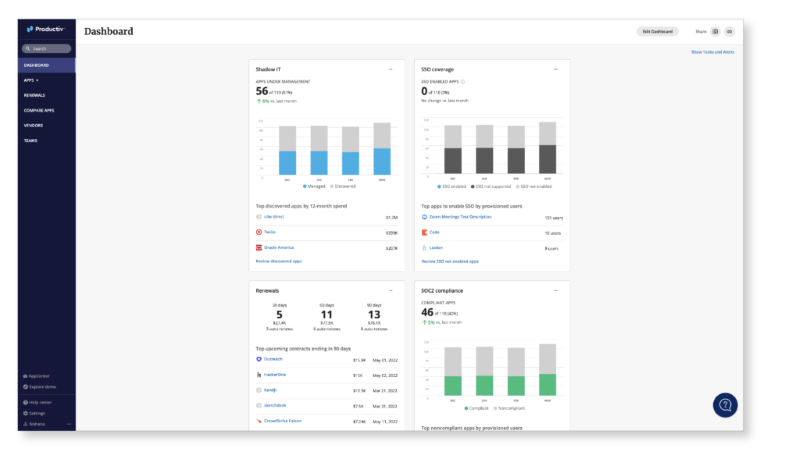
Task: Click the Coda app icon
Action: (424, 232)
